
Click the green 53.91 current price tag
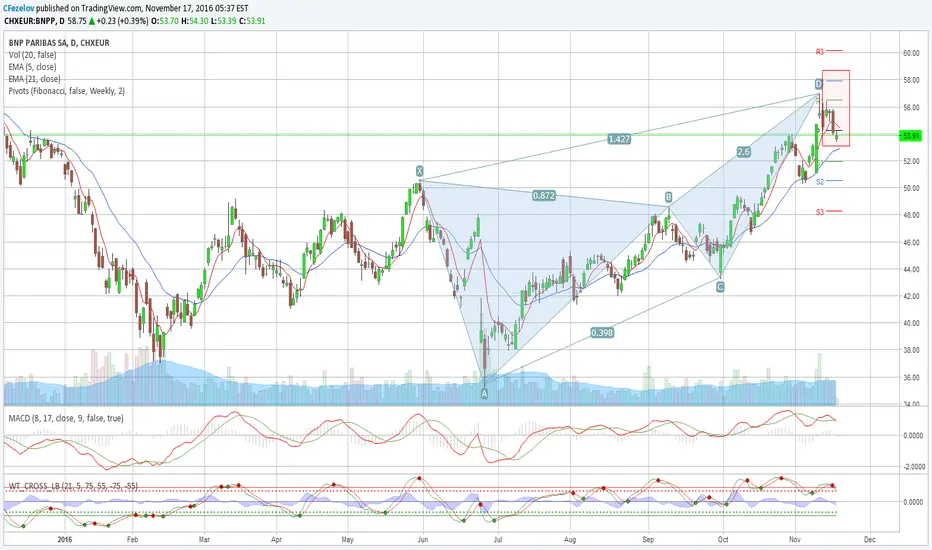(911, 136)
